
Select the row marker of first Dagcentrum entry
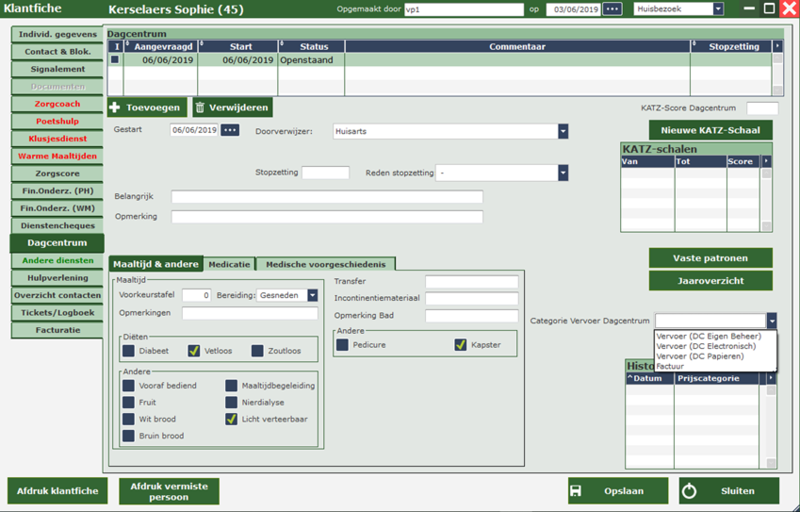tap(115, 60)
